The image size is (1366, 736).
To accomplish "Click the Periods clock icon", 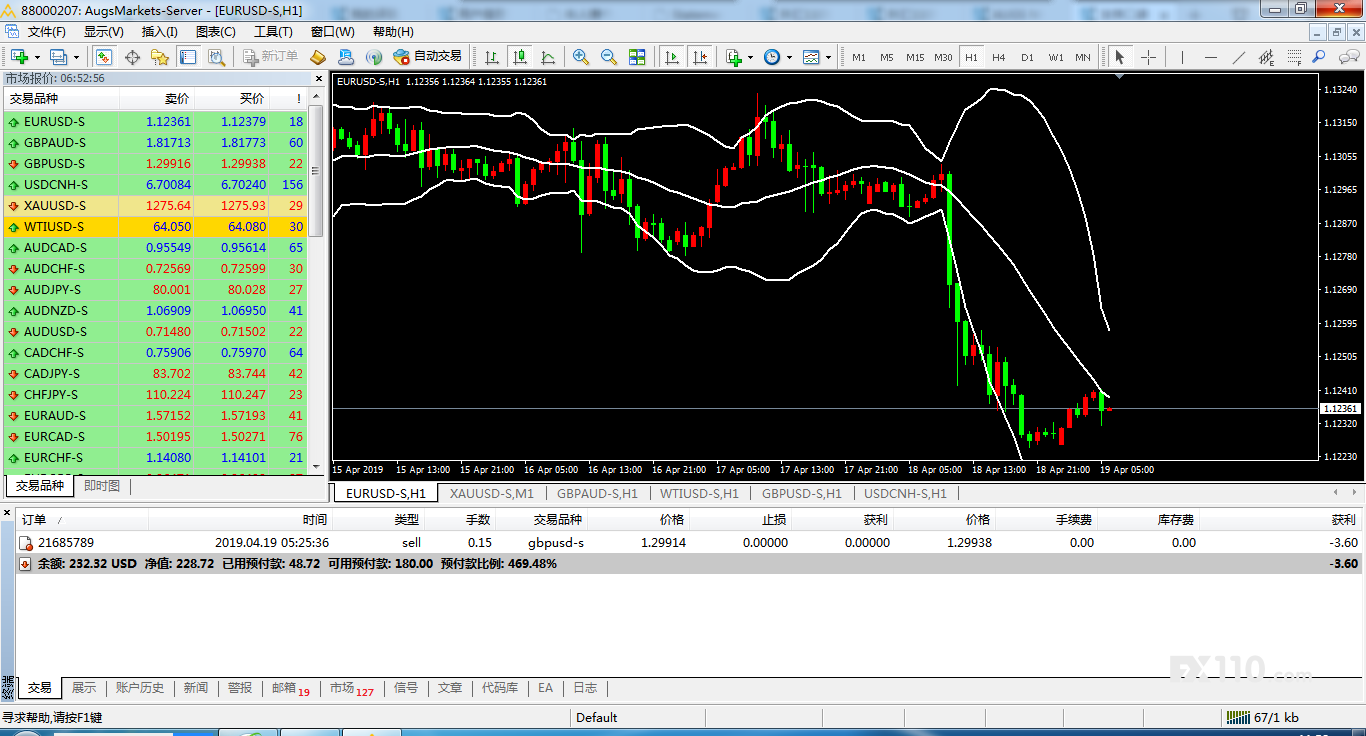I will 772,57.
